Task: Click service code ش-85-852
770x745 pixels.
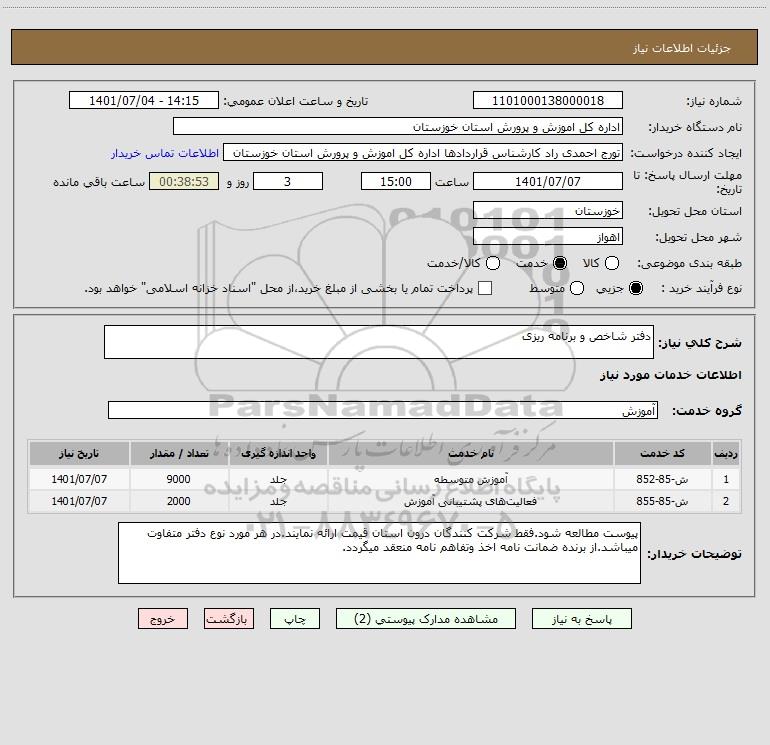Action: [x=662, y=479]
